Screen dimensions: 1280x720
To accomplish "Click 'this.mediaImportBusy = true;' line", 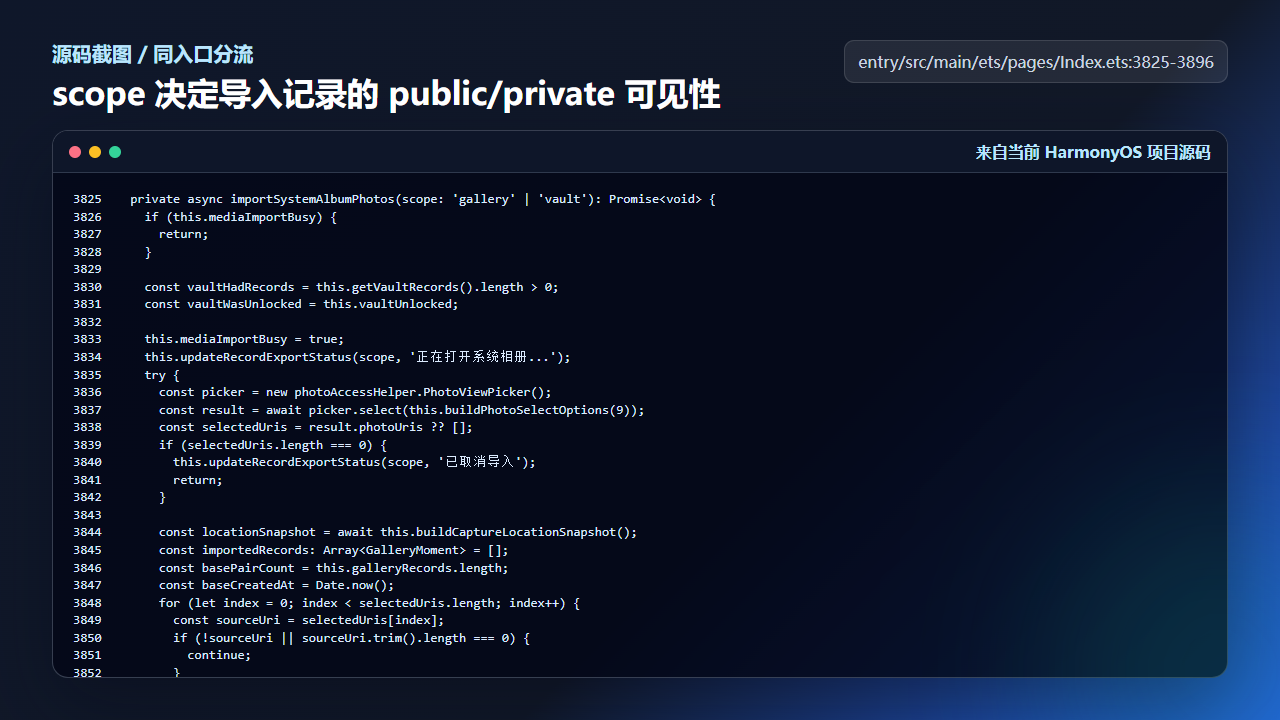I will coord(244,339).
